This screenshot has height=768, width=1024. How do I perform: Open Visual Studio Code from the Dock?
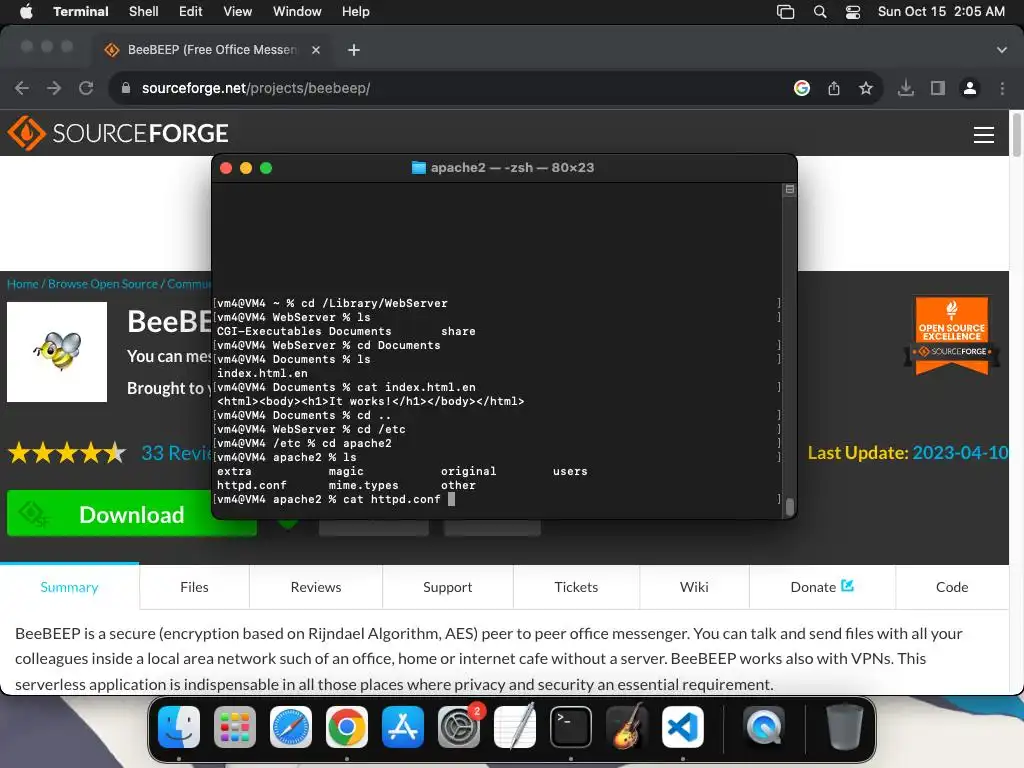[682, 727]
